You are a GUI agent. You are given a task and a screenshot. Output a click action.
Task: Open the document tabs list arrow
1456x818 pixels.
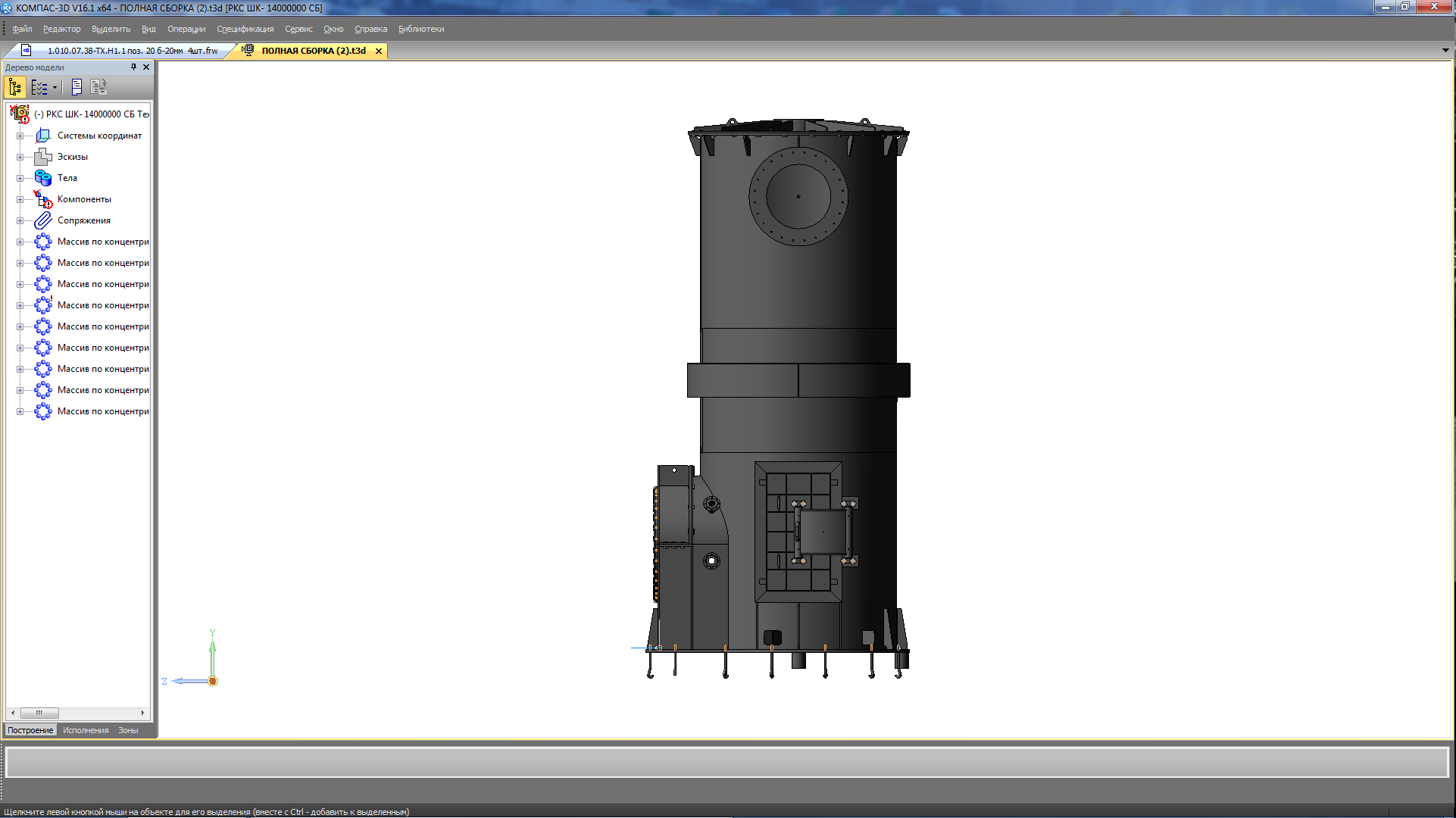(x=1445, y=51)
